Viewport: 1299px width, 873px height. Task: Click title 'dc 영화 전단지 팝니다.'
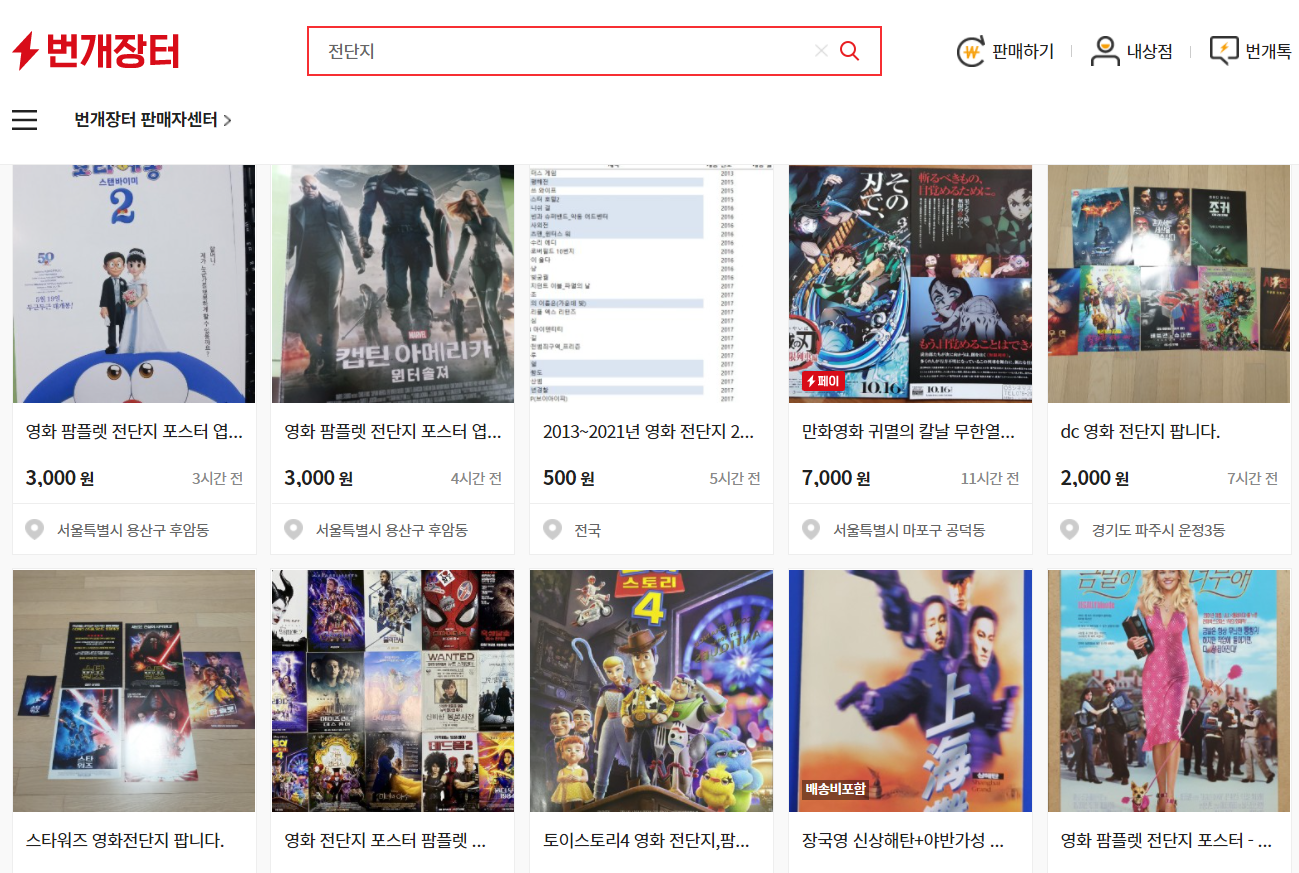pos(1140,432)
